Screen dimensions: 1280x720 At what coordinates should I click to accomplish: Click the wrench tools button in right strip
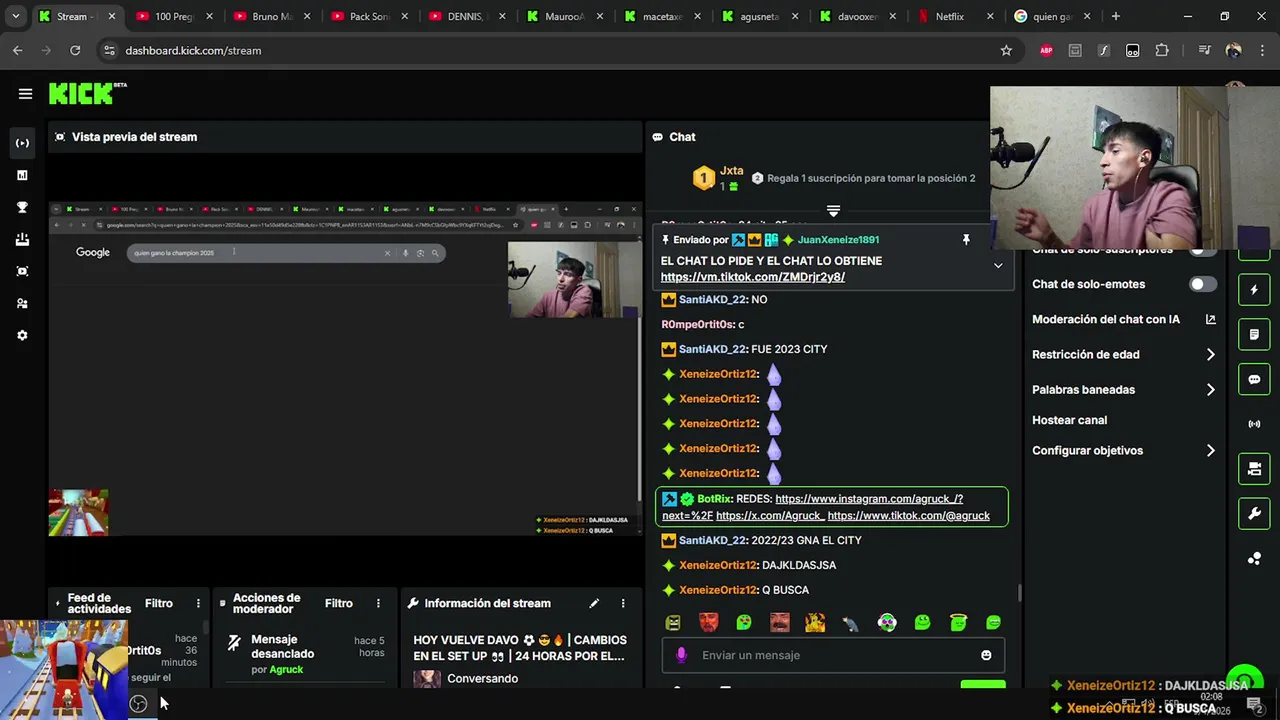coord(1254,514)
